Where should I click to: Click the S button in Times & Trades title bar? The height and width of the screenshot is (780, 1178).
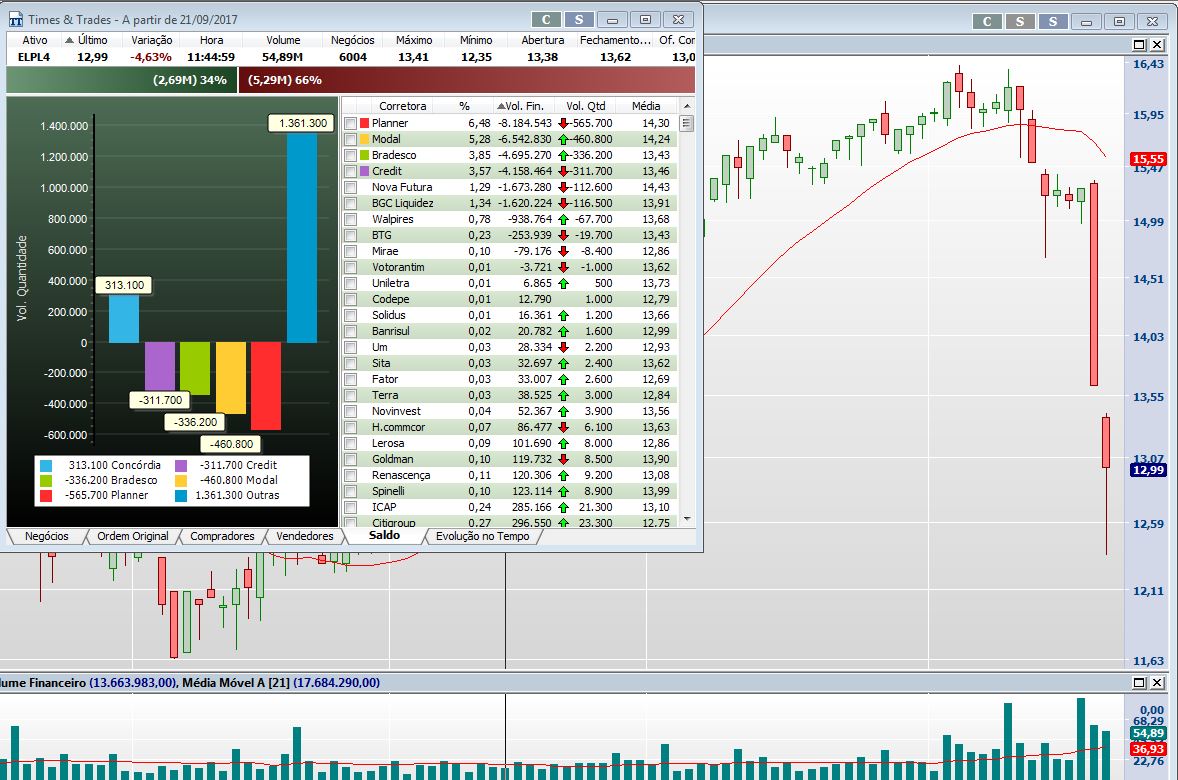579,19
